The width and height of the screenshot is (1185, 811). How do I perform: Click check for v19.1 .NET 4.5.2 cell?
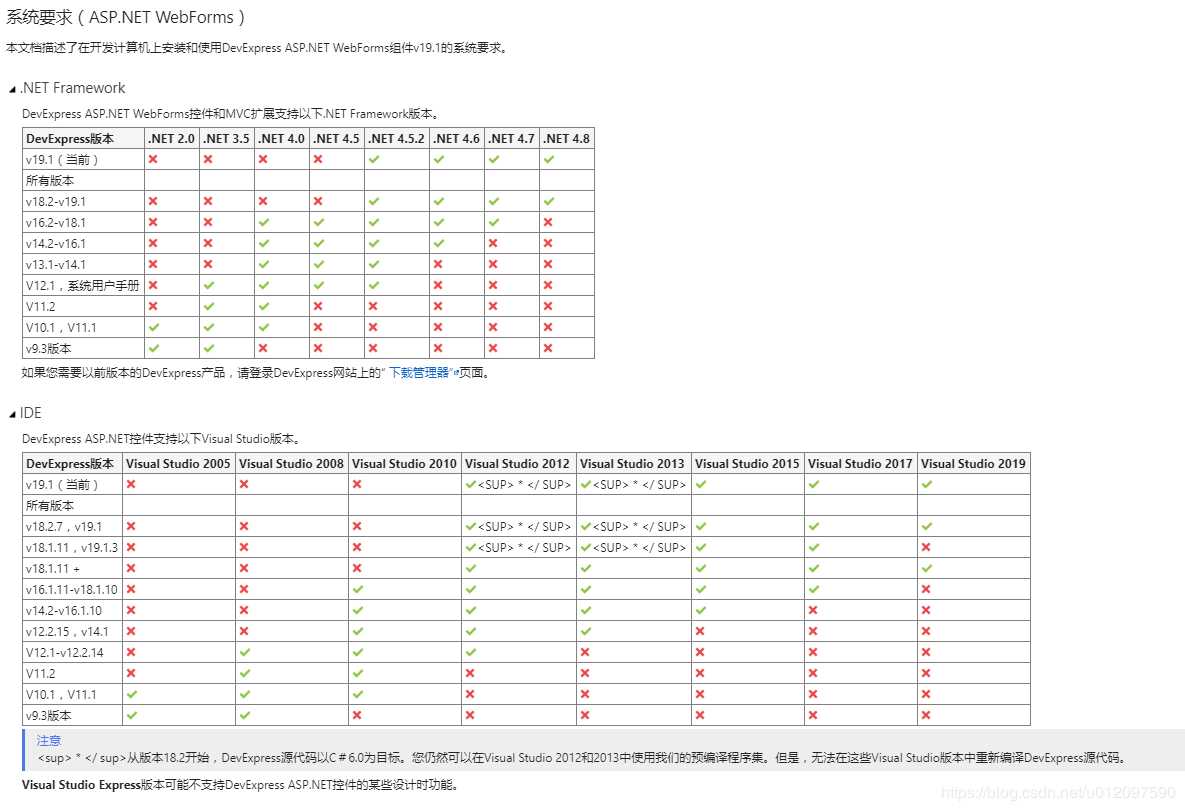[374, 159]
